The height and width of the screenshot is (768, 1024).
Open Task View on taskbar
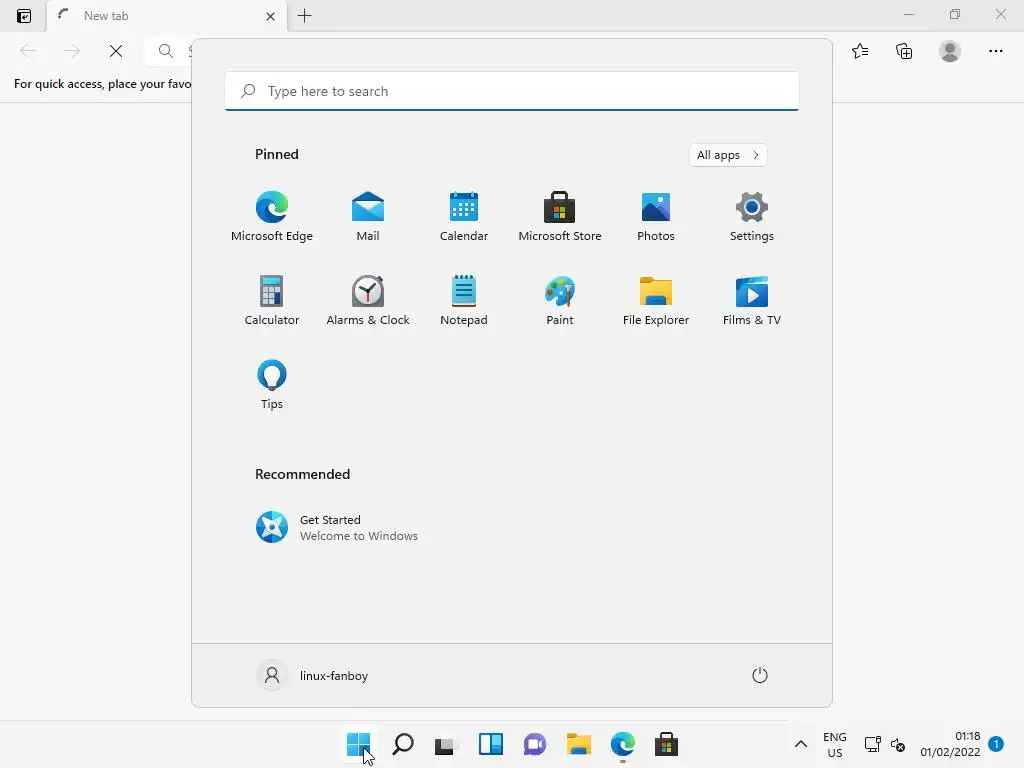[447, 744]
